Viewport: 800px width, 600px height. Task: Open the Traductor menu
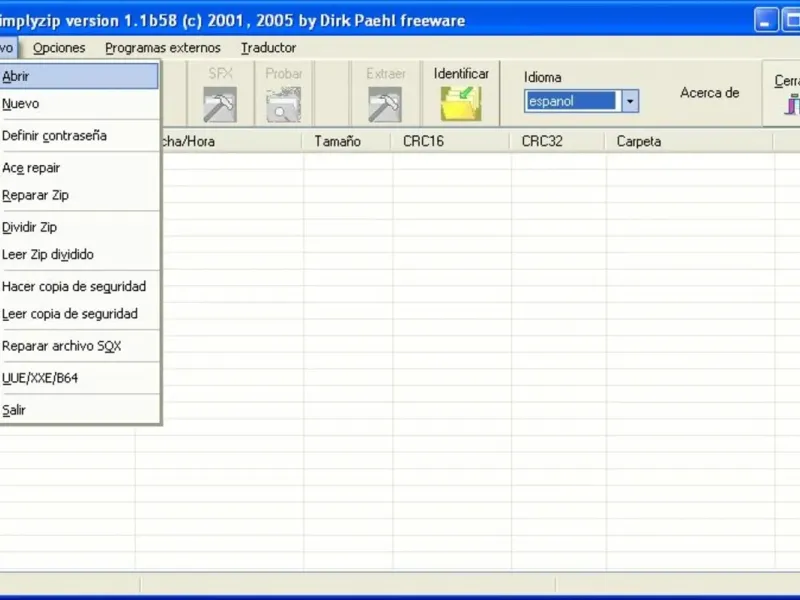point(268,48)
